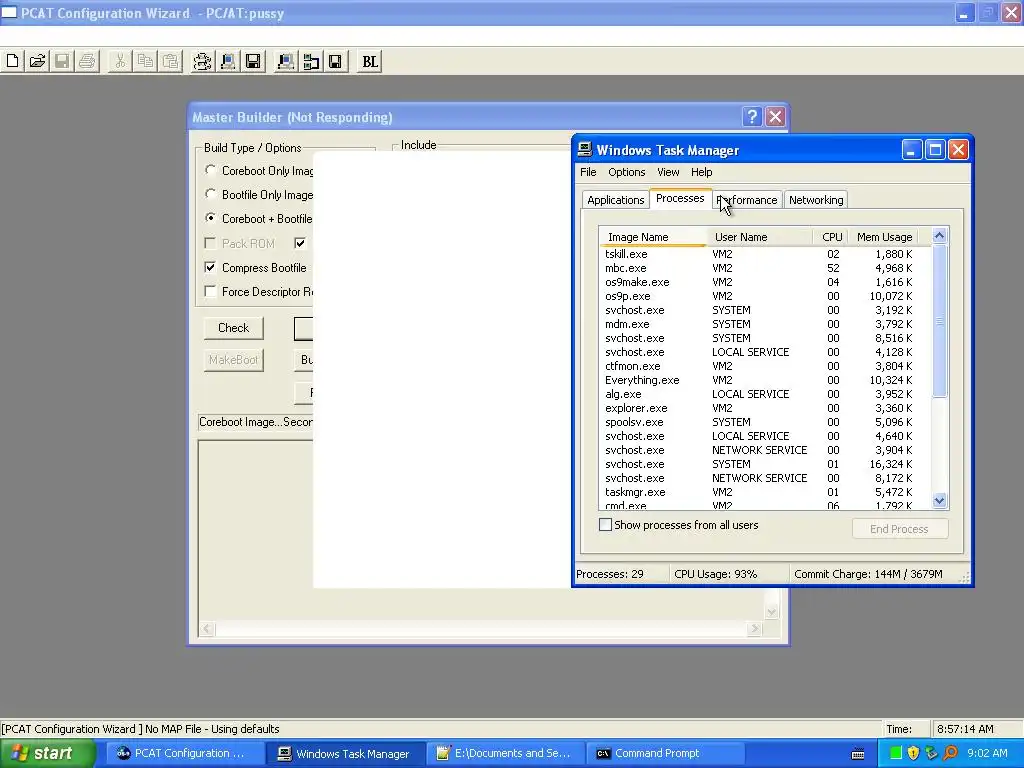Click the PCAT Configuration Wizard title bar icon
The height and width of the screenshot is (768, 1024).
(x=9, y=12)
